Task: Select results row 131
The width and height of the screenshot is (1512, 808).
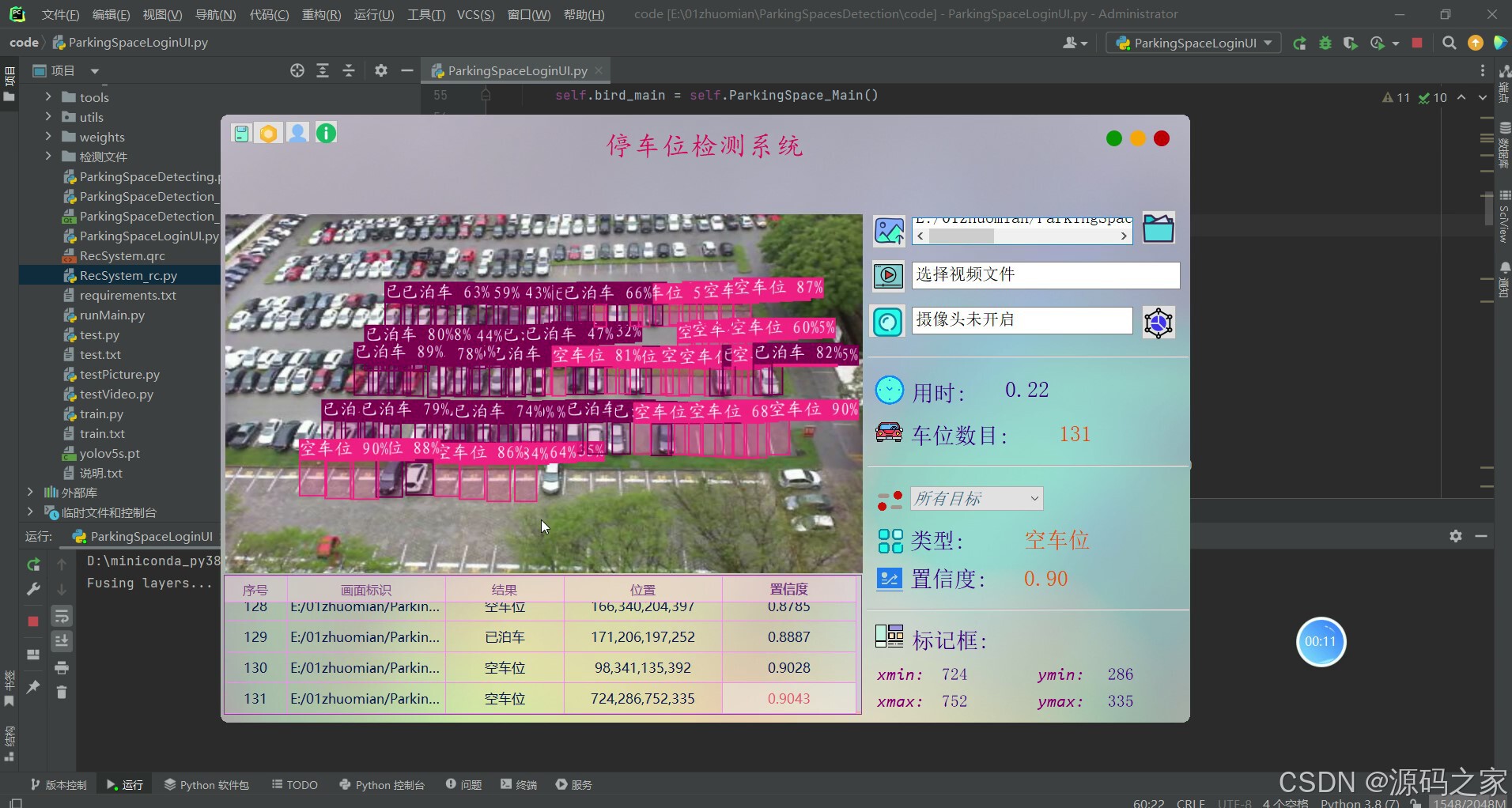Action: 542,699
